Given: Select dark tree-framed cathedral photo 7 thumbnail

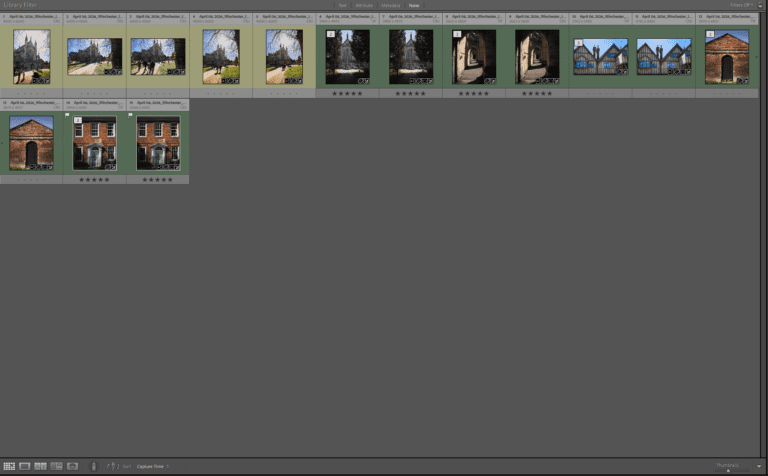Looking at the screenshot, I should tap(411, 57).
